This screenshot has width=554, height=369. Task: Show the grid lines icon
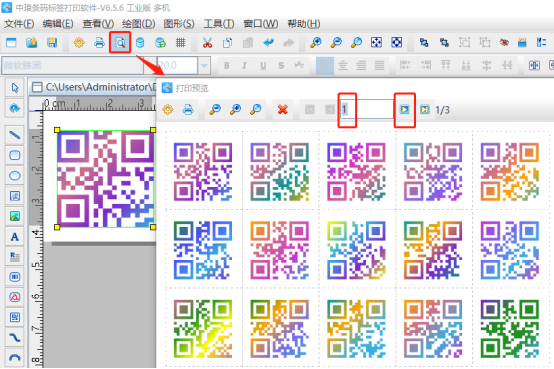click(x=181, y=43)
